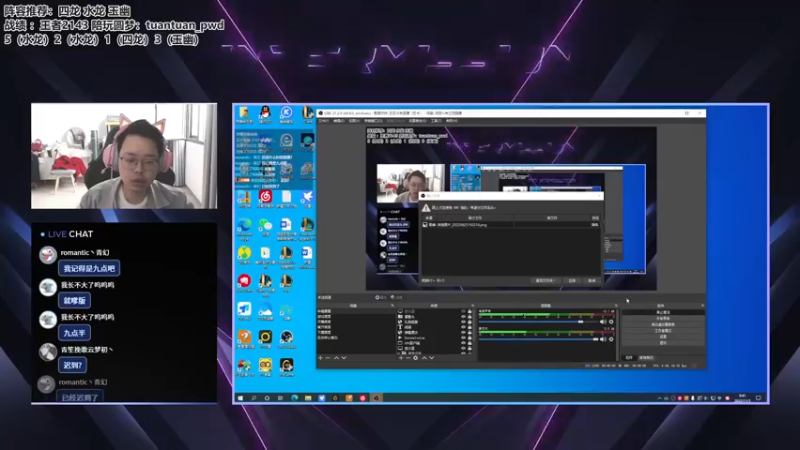Mute the desktop audio speaker icon
This screenshot has height=450, width=800.
pyautogui.click(x=603, y=321)
